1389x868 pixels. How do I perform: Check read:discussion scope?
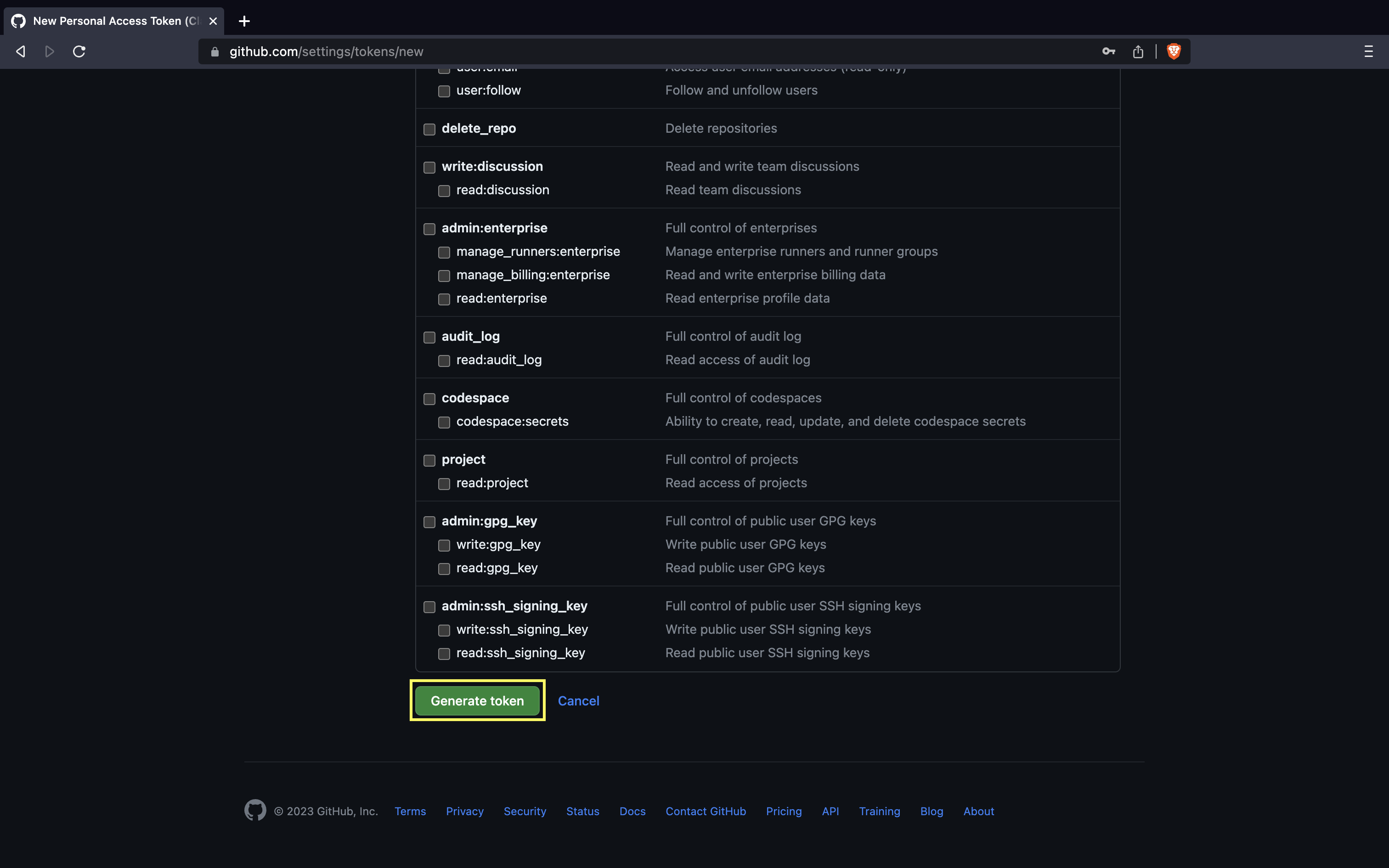[x=444, y=191]
